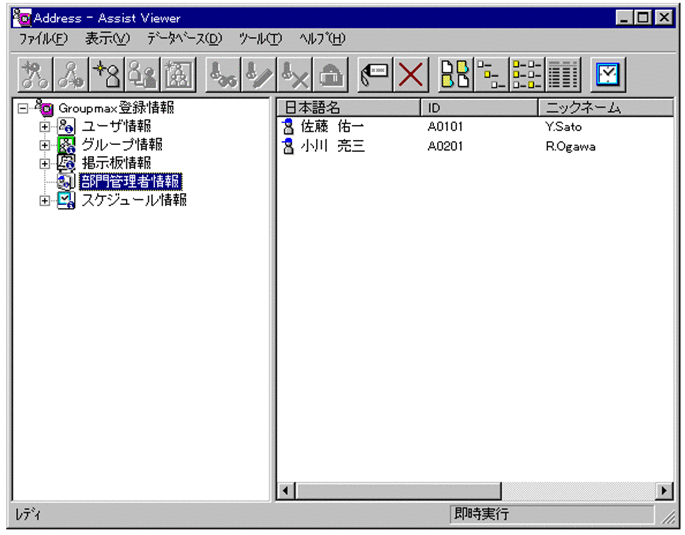
Task: Select 掲示板情報 in the tree
Action: [x=116, y=163]
